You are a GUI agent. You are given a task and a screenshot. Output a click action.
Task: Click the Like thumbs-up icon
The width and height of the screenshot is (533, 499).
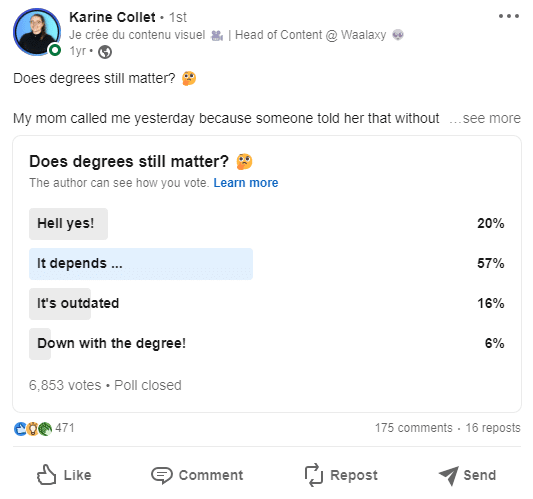[x=46, y=475]
